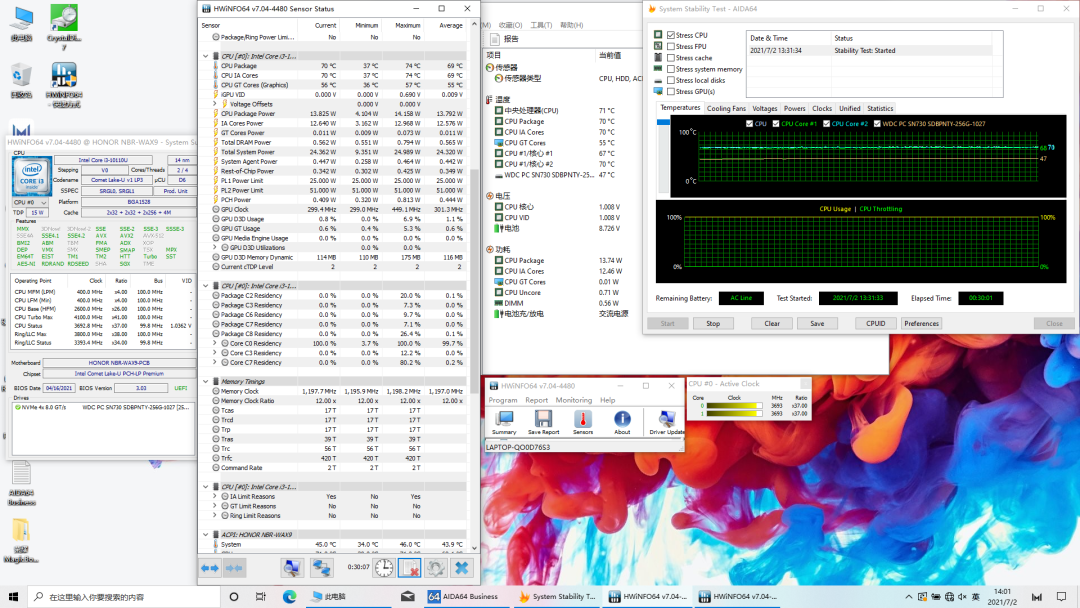This screenshot has height=608, width=1080.
Task: Switch to the Cooling Fans tab
Action: click(726, 108)
